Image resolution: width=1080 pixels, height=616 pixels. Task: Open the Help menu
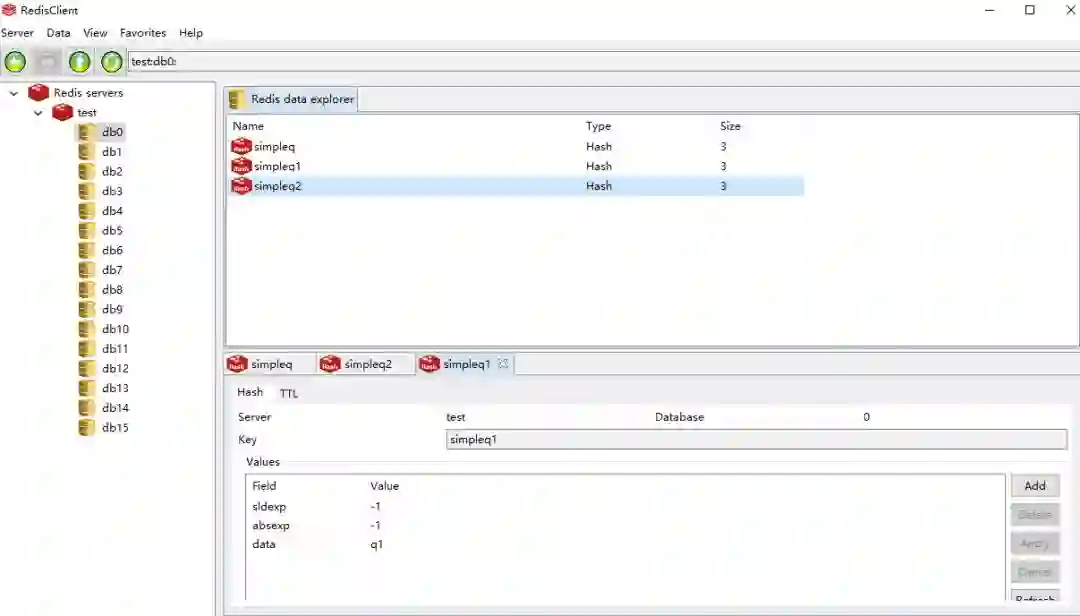(x=191, y=32)
